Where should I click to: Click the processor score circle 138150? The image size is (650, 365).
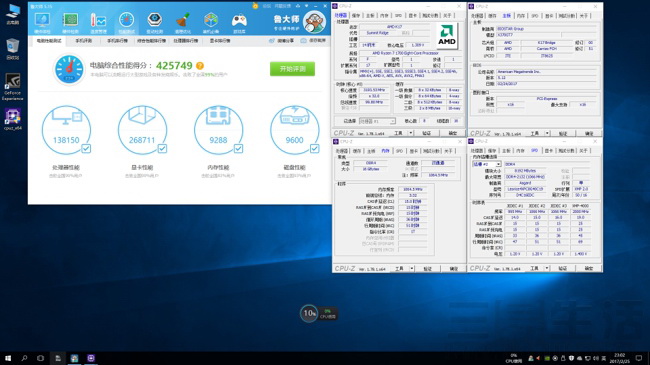click(x=66, y=130)
